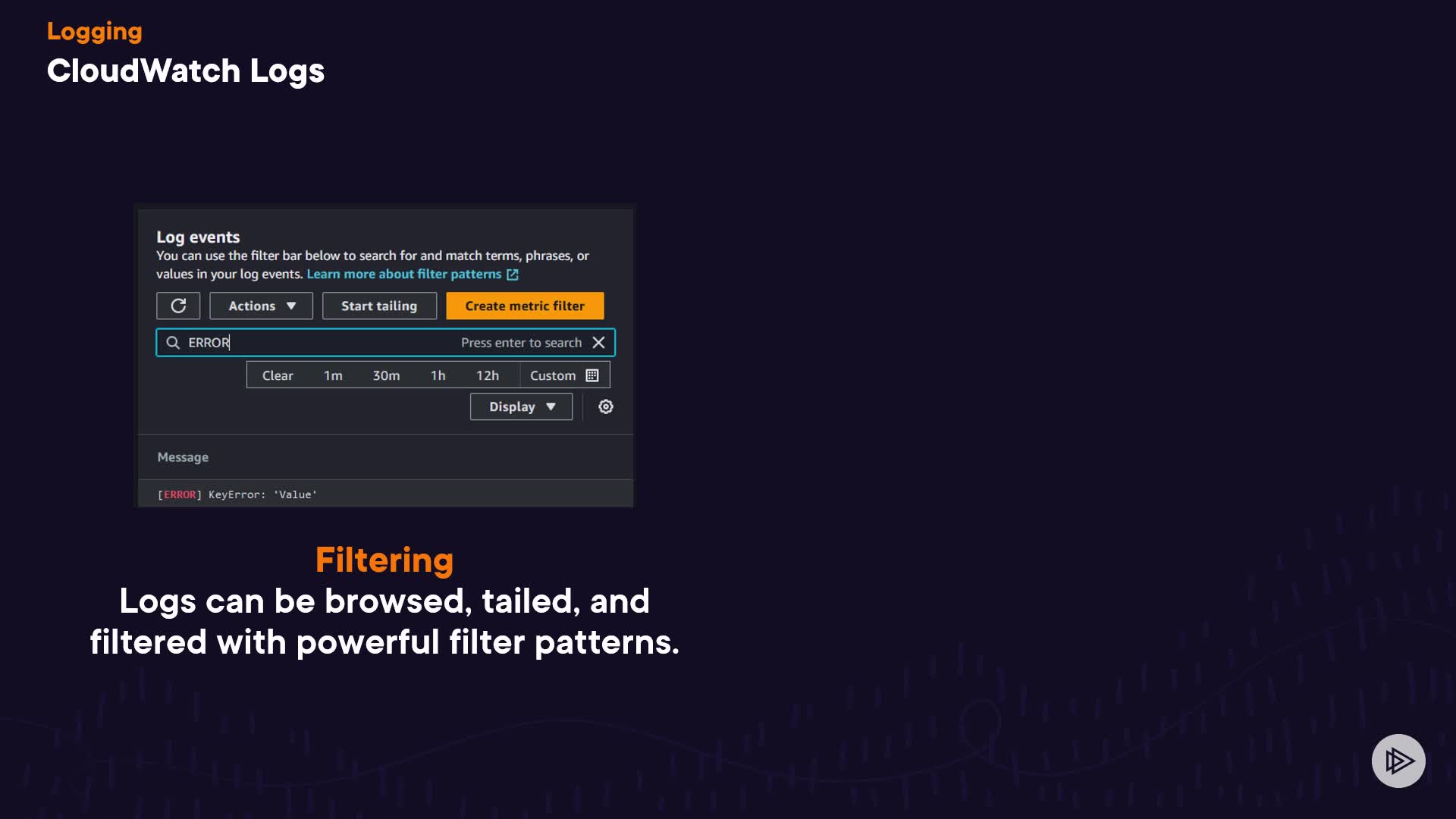Select the 30m time range
Viewport: 1456px width, 819px height.
pos(386,375)
